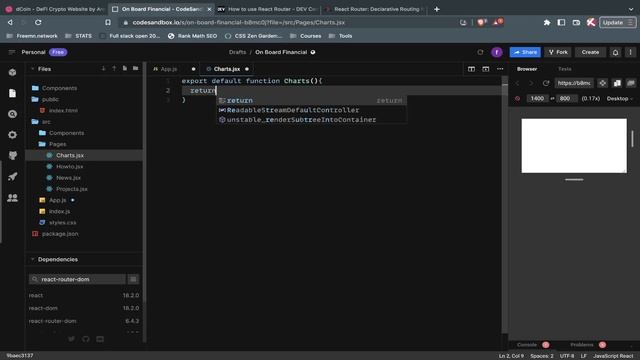
Task: Select the Browser tab in preview
Action: click(x=527, y=69)
